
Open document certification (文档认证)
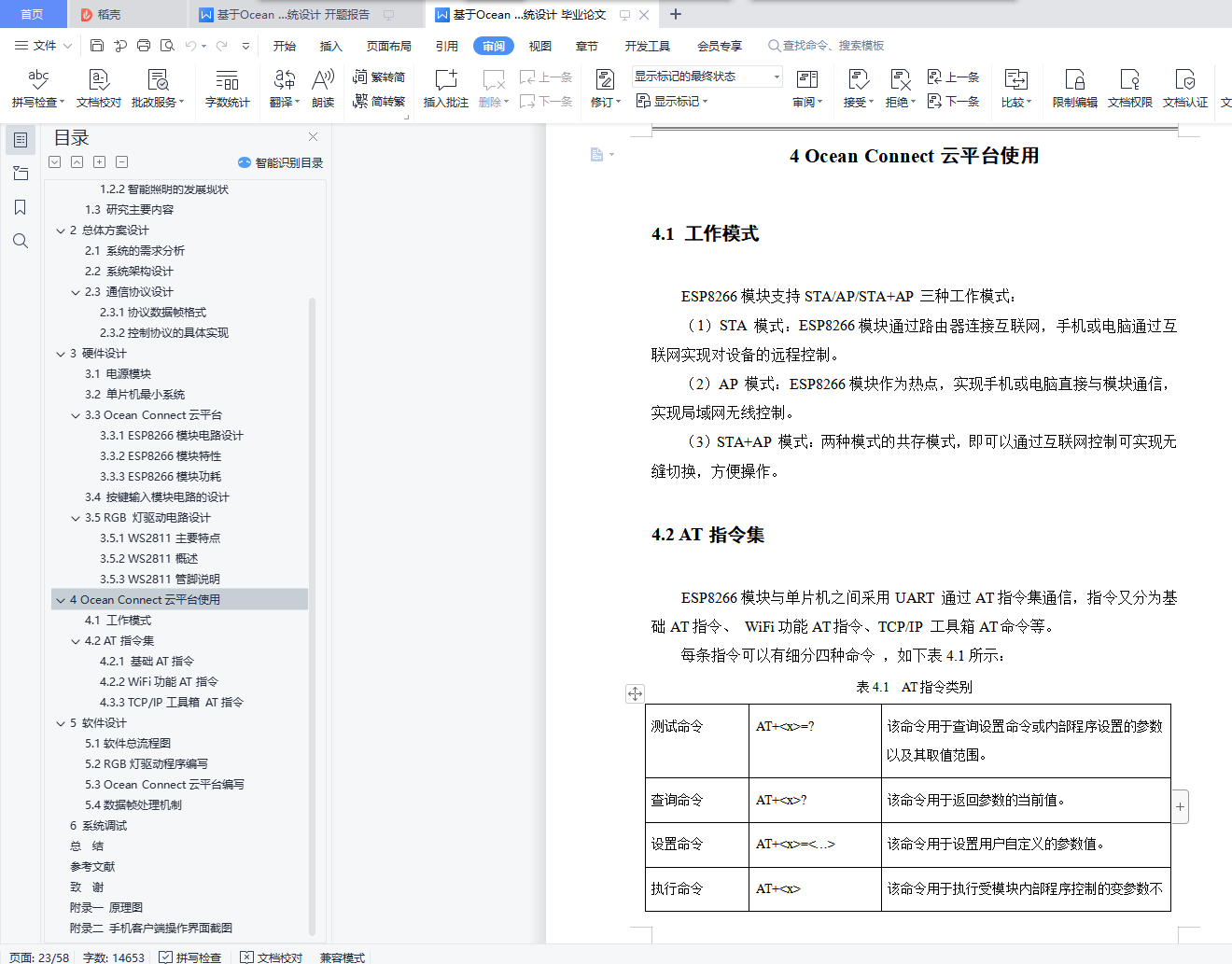[x=1184, y=89]
